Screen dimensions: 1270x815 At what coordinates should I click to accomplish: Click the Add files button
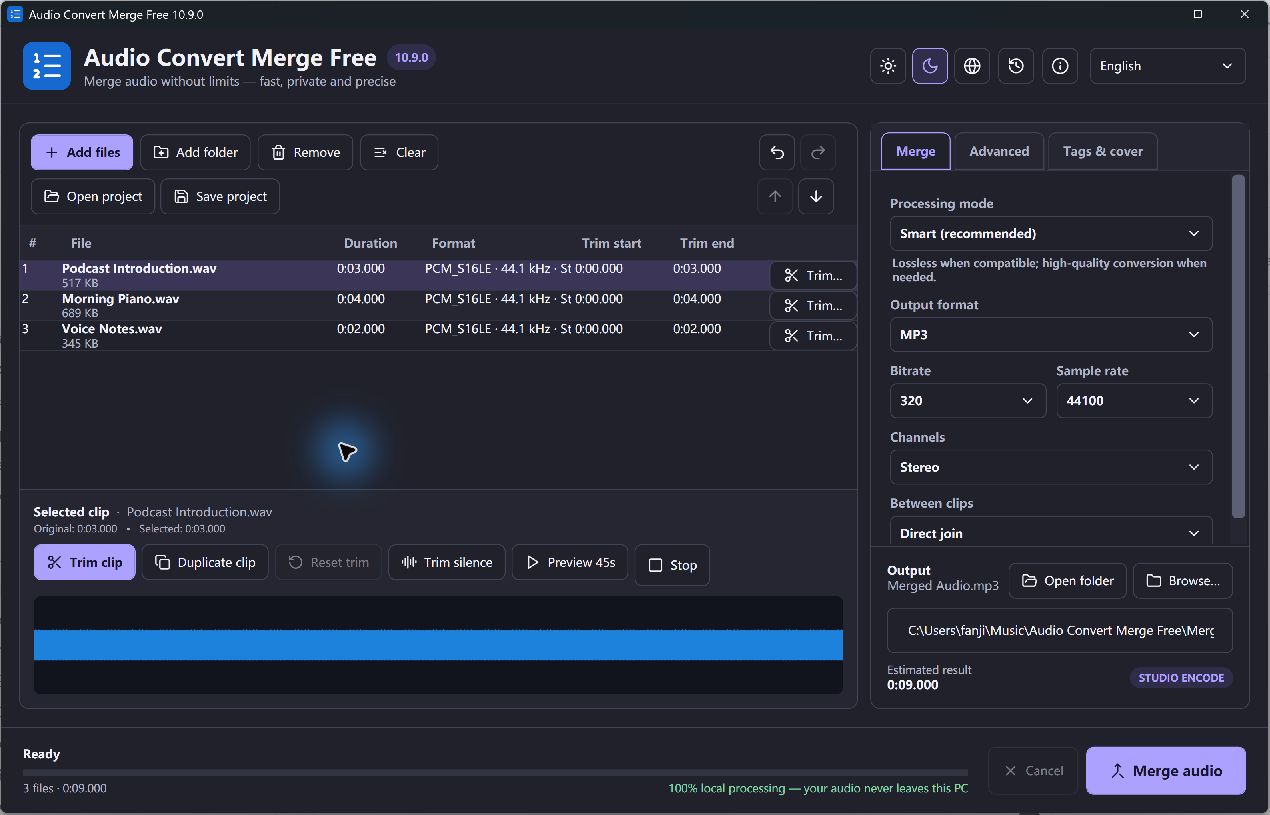[x=82, y=152]
